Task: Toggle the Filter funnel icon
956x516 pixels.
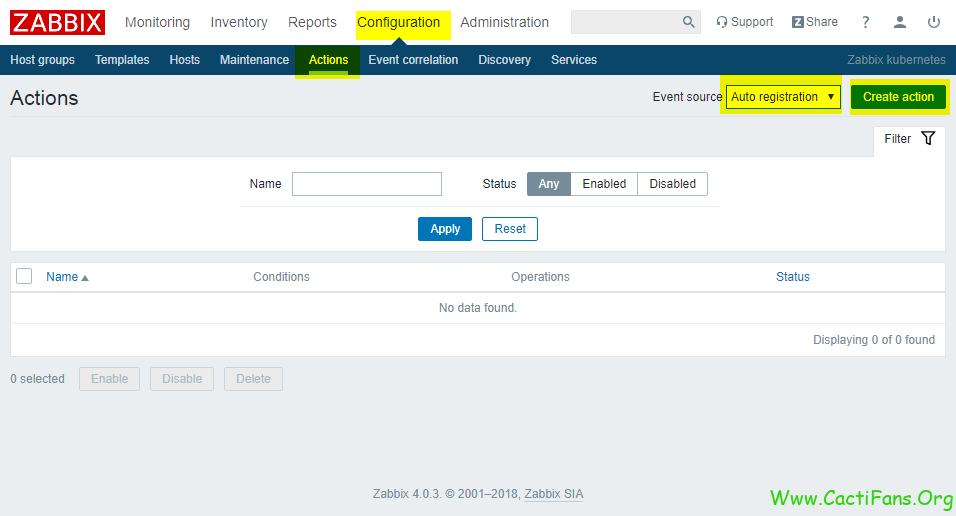Action: [x=928, y=138]
